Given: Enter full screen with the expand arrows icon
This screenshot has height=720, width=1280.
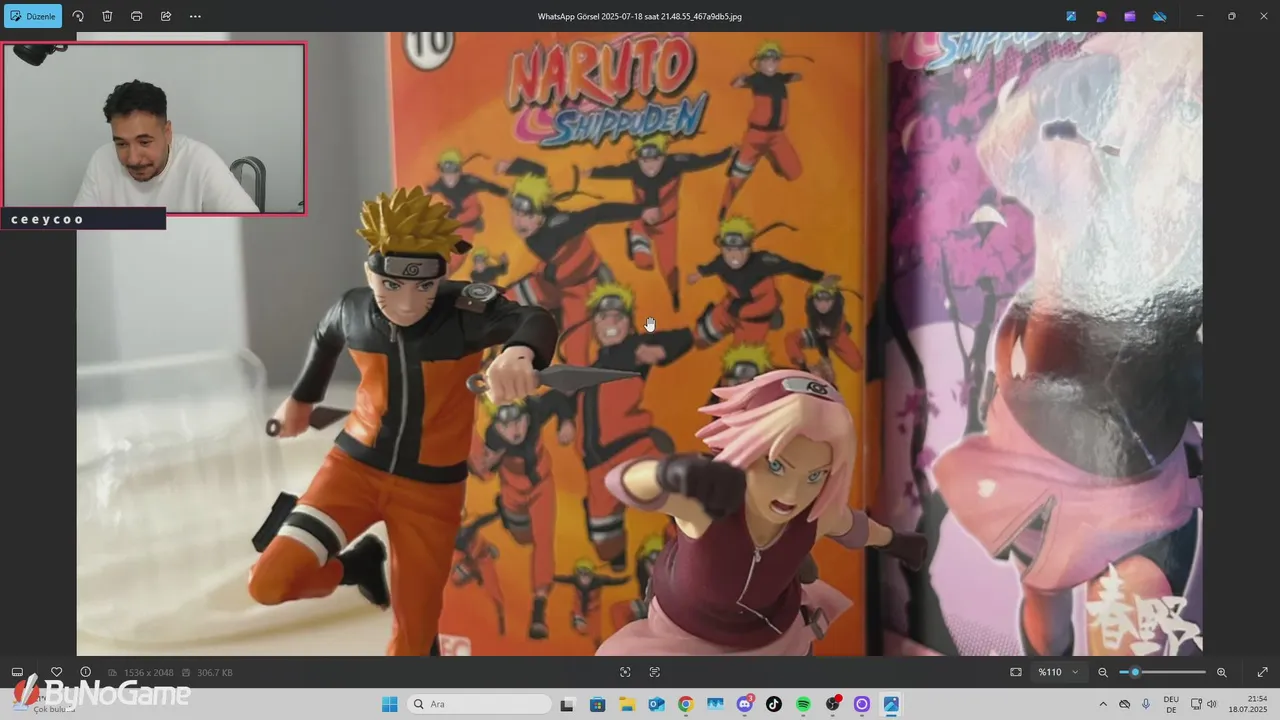Looking at the screenshot, I should [x=1262, y=672].
